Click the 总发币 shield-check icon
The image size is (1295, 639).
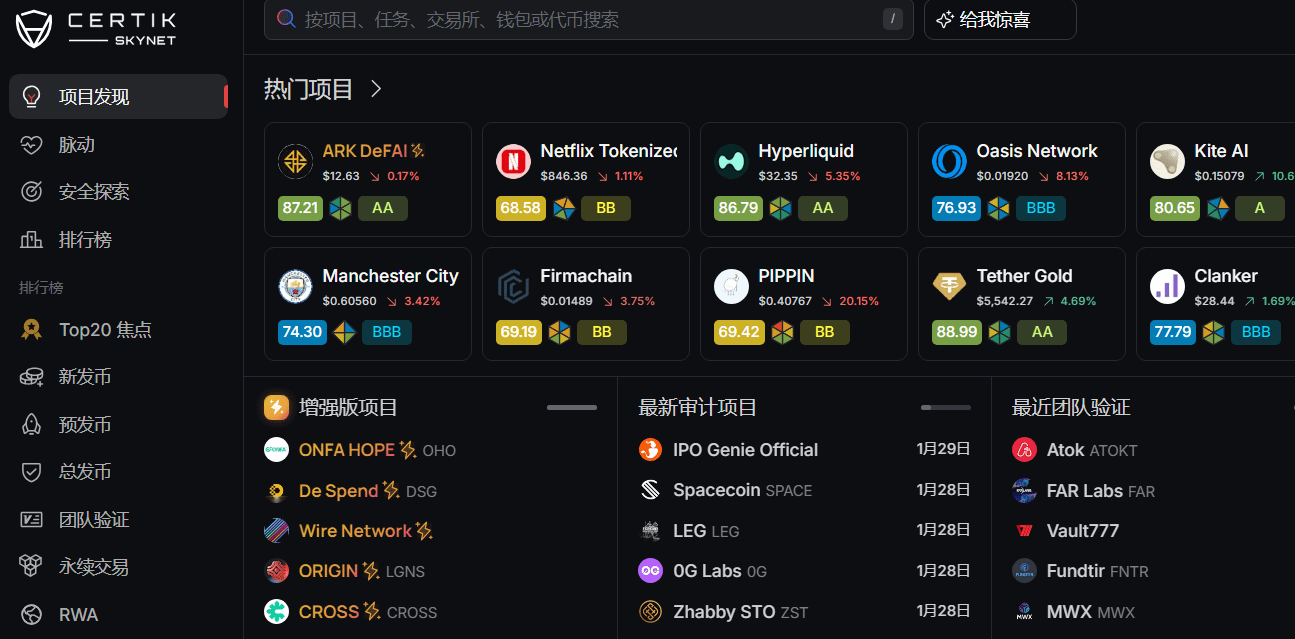(32, 472)
